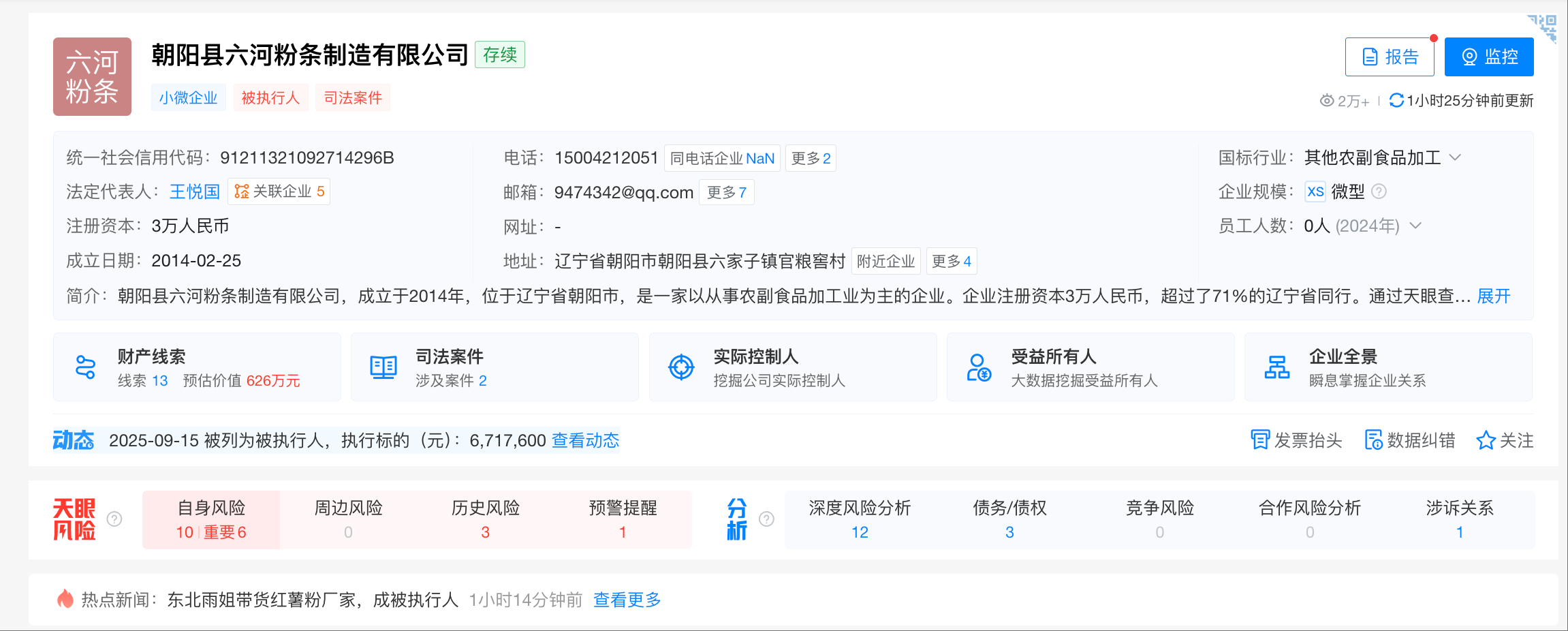
Task: Click 同电话企业 NaN button
Action: point(722,158)
